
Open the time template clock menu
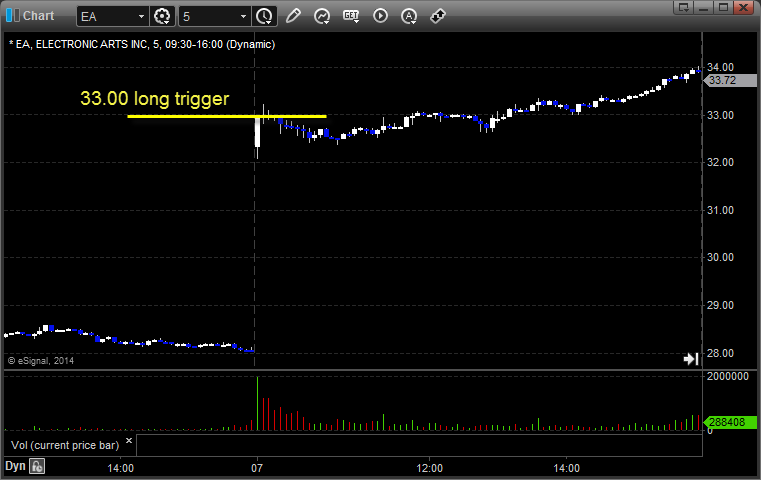point(264,17)
